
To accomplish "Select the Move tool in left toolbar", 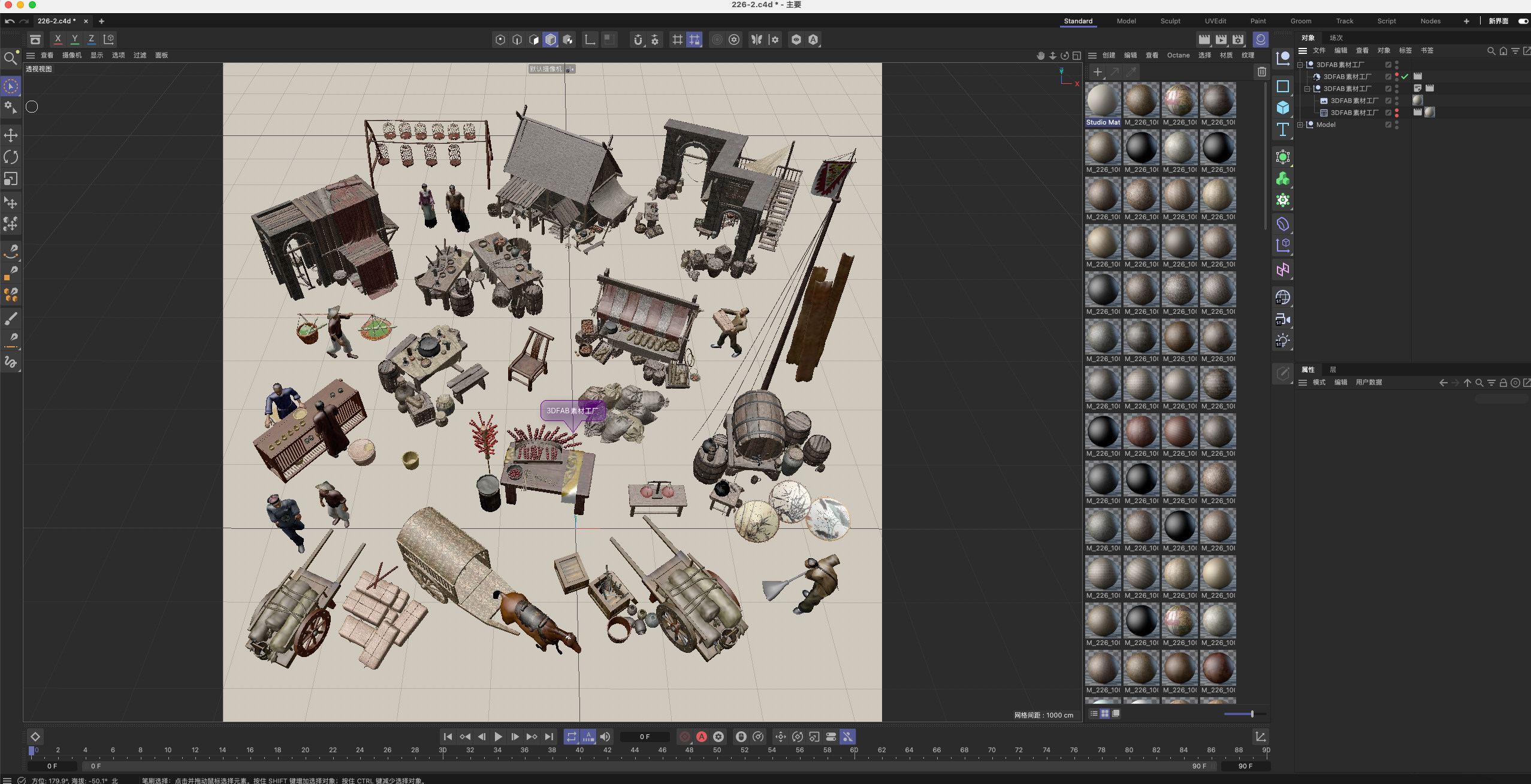I will [x=11, y=135].
